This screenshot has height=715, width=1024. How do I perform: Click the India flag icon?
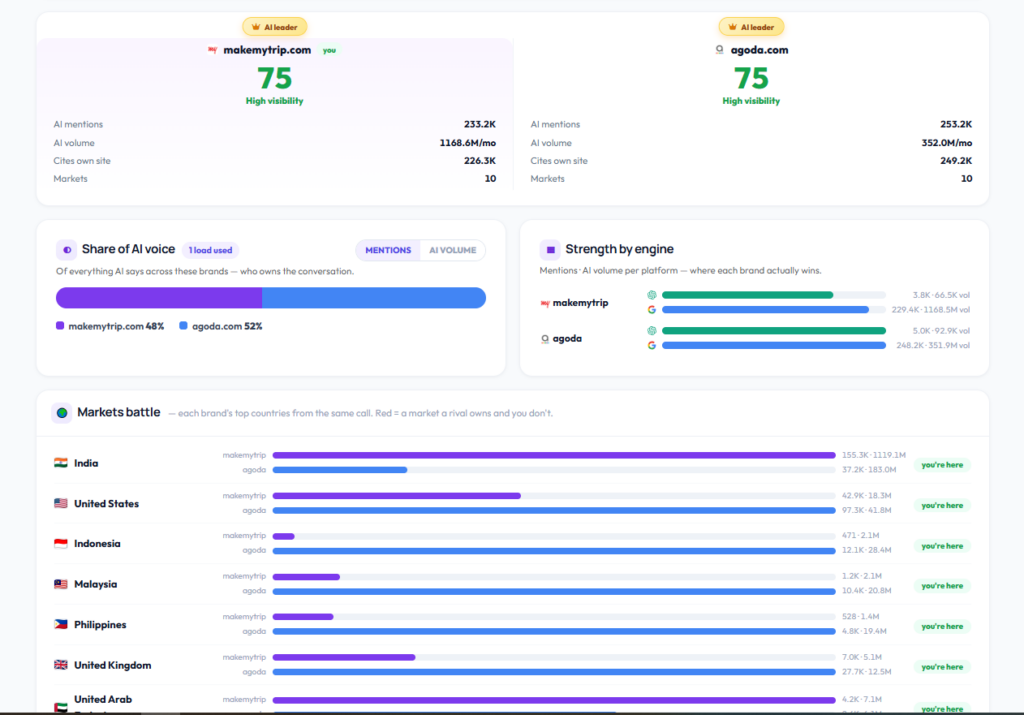click(x=61, y=463)
